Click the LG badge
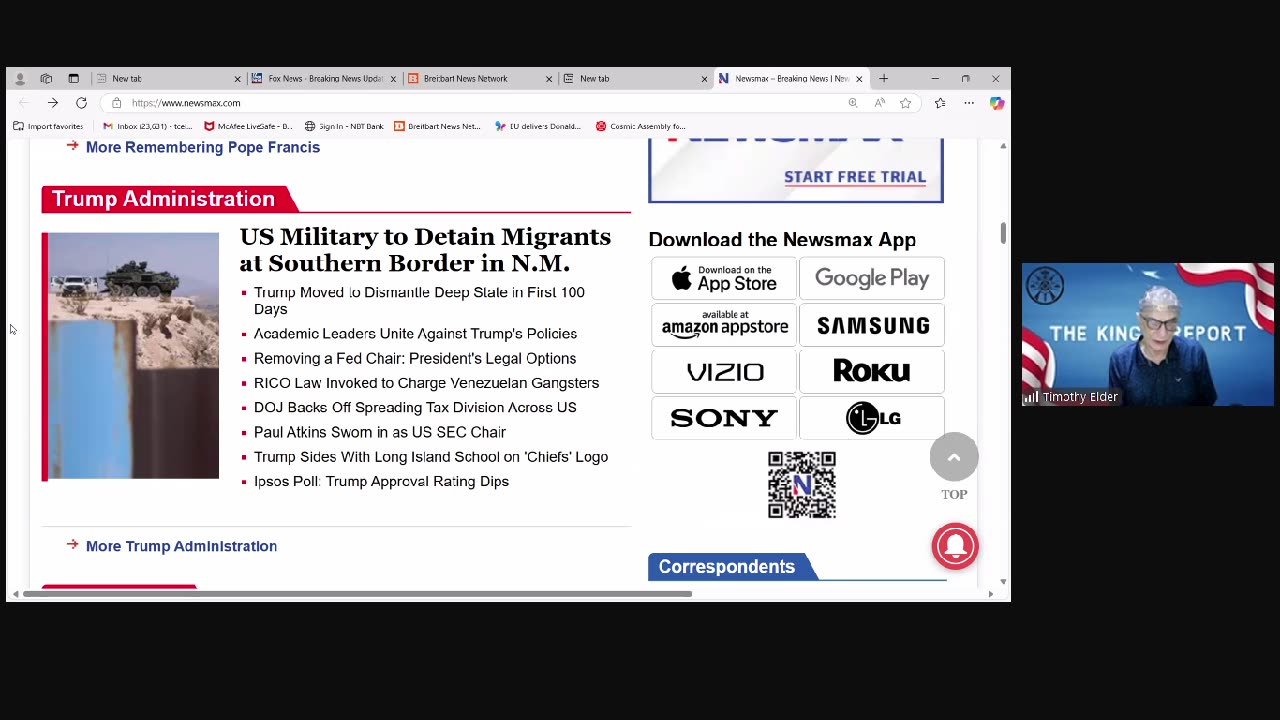This screenshot has width=1280, height=720. 872,417
